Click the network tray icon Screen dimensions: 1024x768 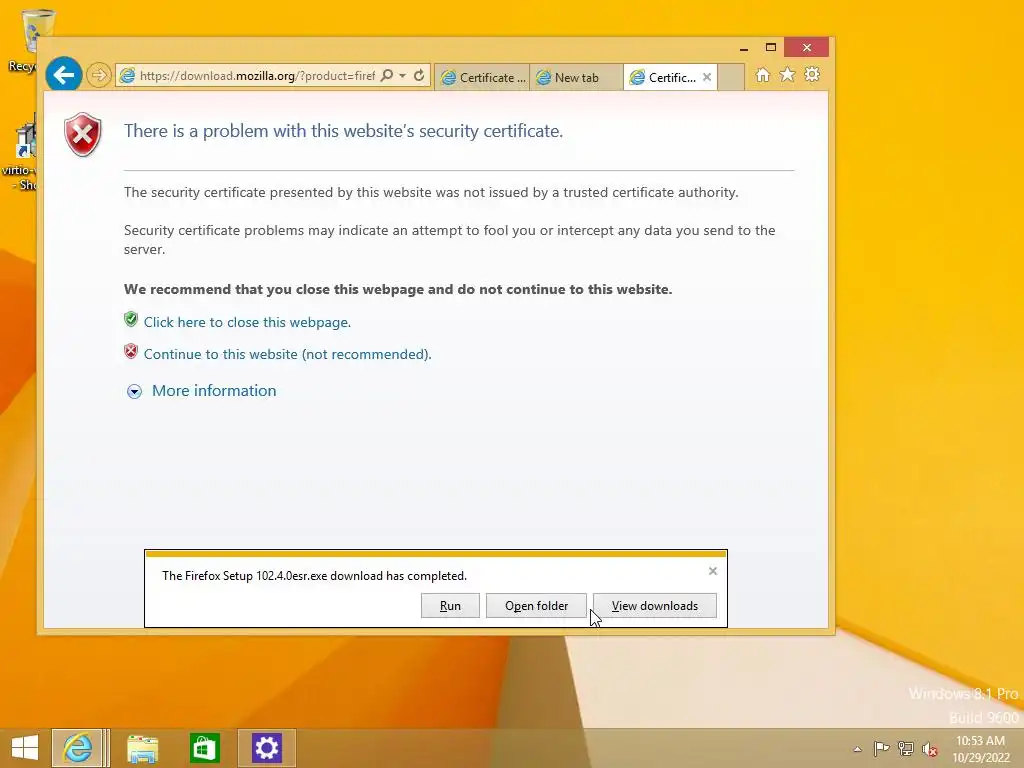(x=906, y=748)
